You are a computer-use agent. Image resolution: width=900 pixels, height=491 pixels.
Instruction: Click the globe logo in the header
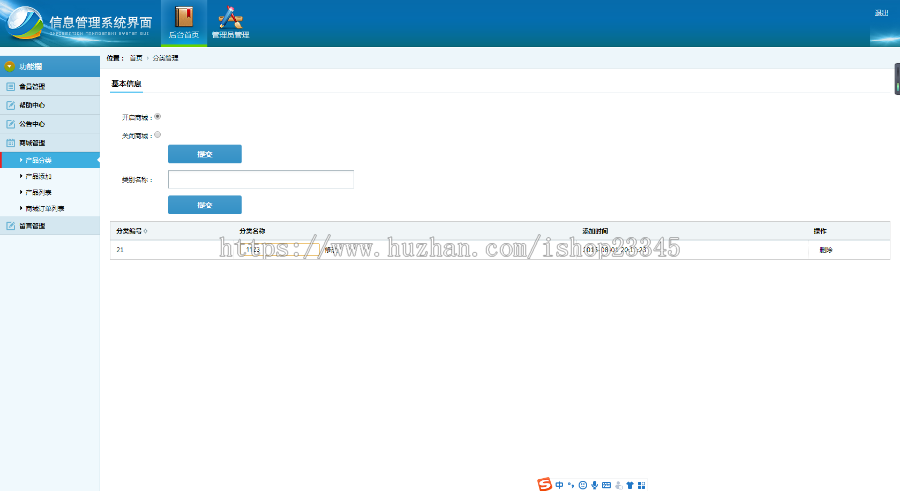23,23
